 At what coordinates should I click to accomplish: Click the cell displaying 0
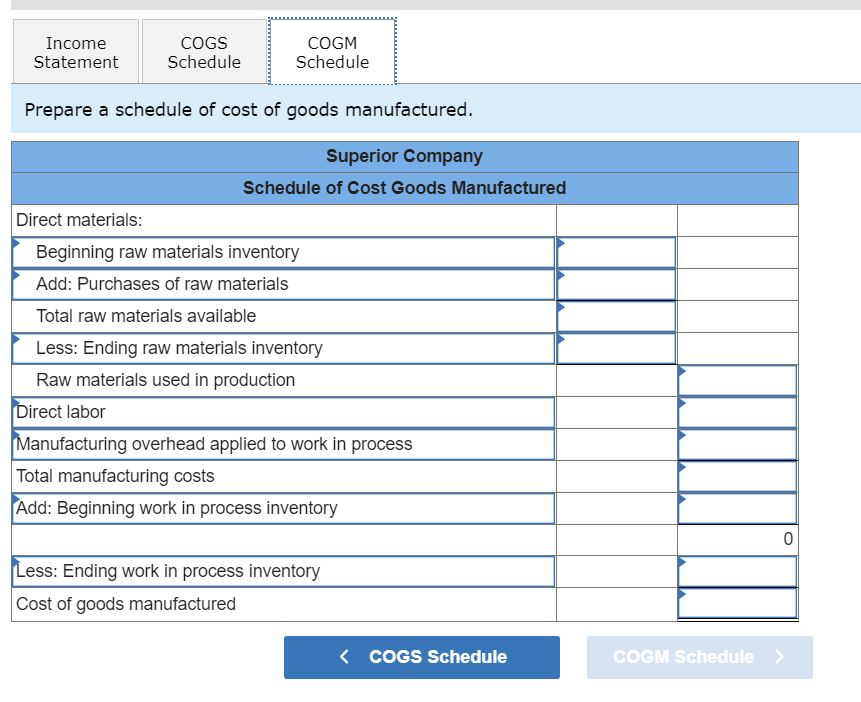(x=737, y=539)
